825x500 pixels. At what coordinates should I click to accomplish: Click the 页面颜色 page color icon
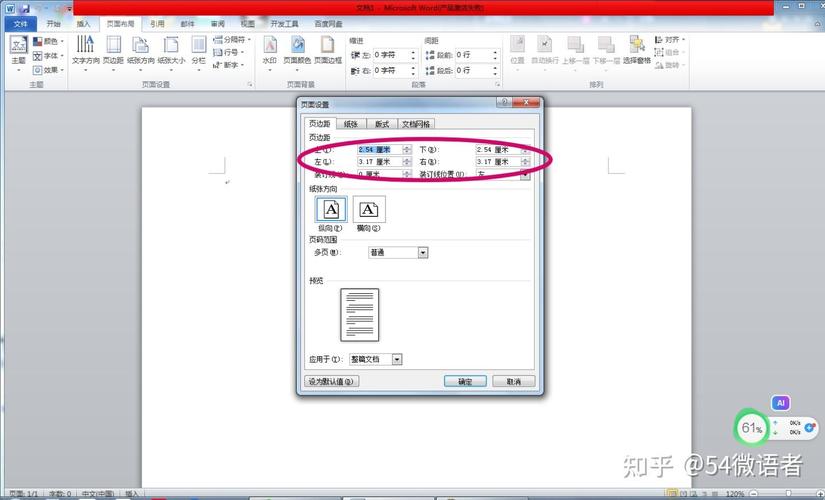click(x=297, y=45)
